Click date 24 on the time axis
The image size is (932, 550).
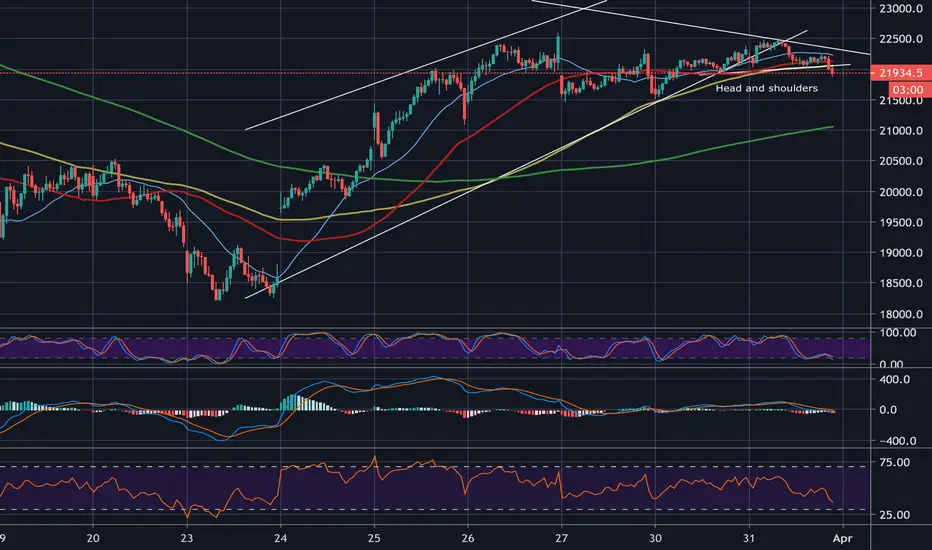click(280, 538)
